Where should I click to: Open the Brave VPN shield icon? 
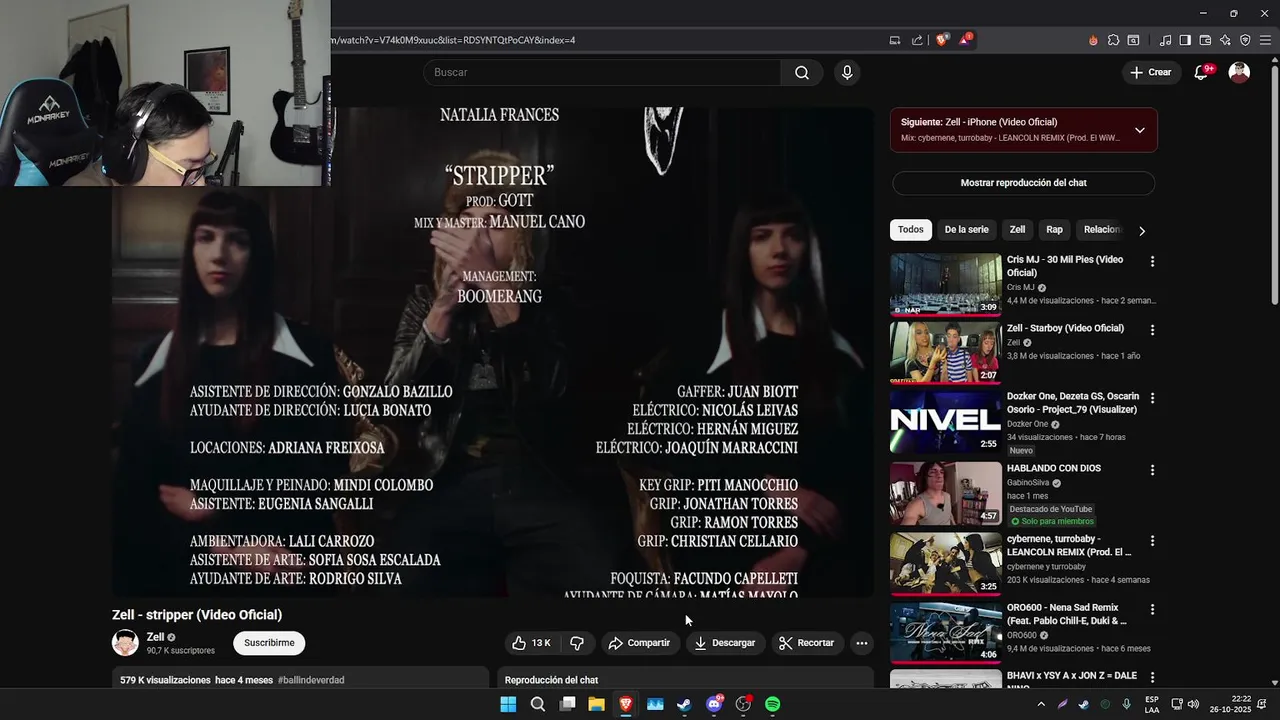(x=1245, y=40)
